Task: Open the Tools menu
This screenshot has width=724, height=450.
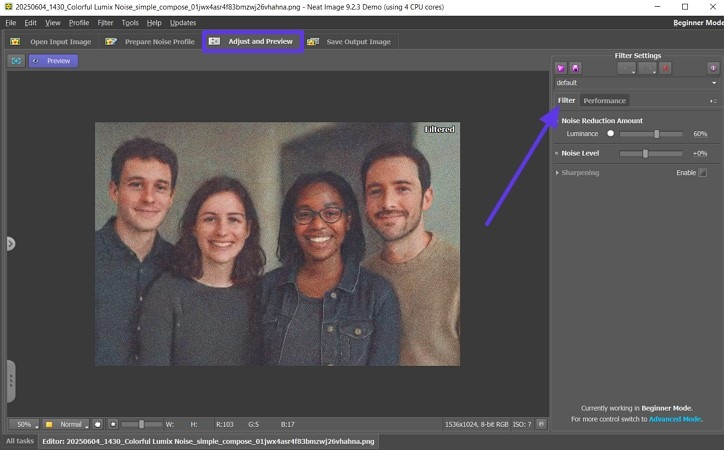Action: [x=130, y=23]
